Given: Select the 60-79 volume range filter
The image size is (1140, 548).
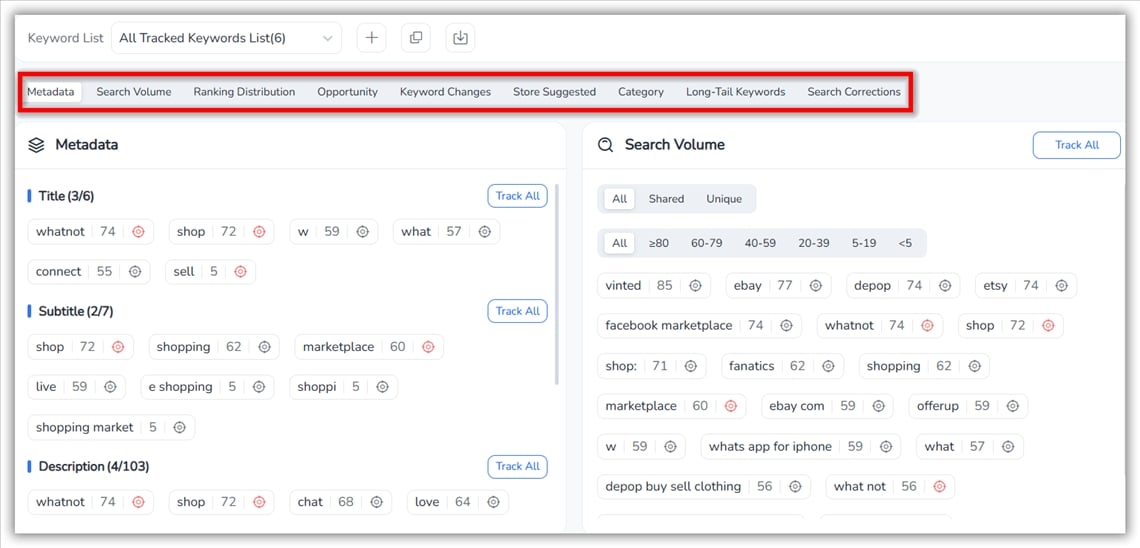Looking at the screenshot, I should click(x=706, y=243).
